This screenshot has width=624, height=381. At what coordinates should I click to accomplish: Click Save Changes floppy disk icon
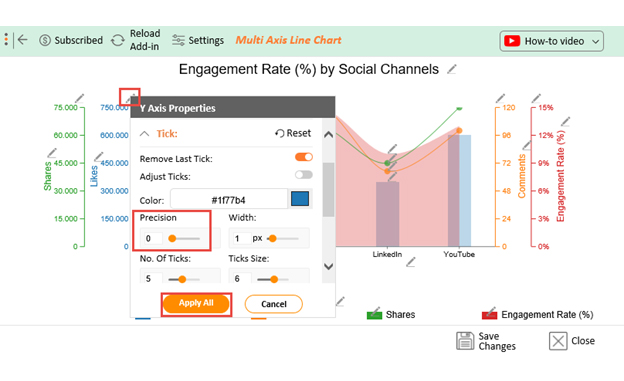(x=465, y=341)
